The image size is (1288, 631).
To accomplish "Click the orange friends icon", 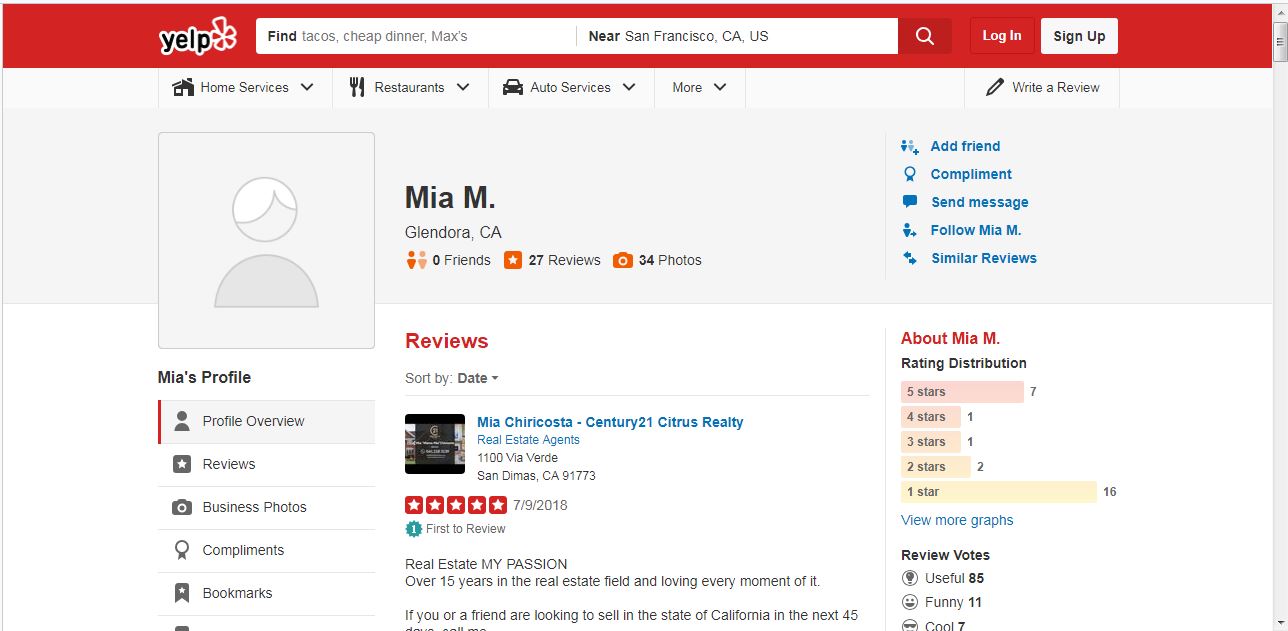I will 416,260.
